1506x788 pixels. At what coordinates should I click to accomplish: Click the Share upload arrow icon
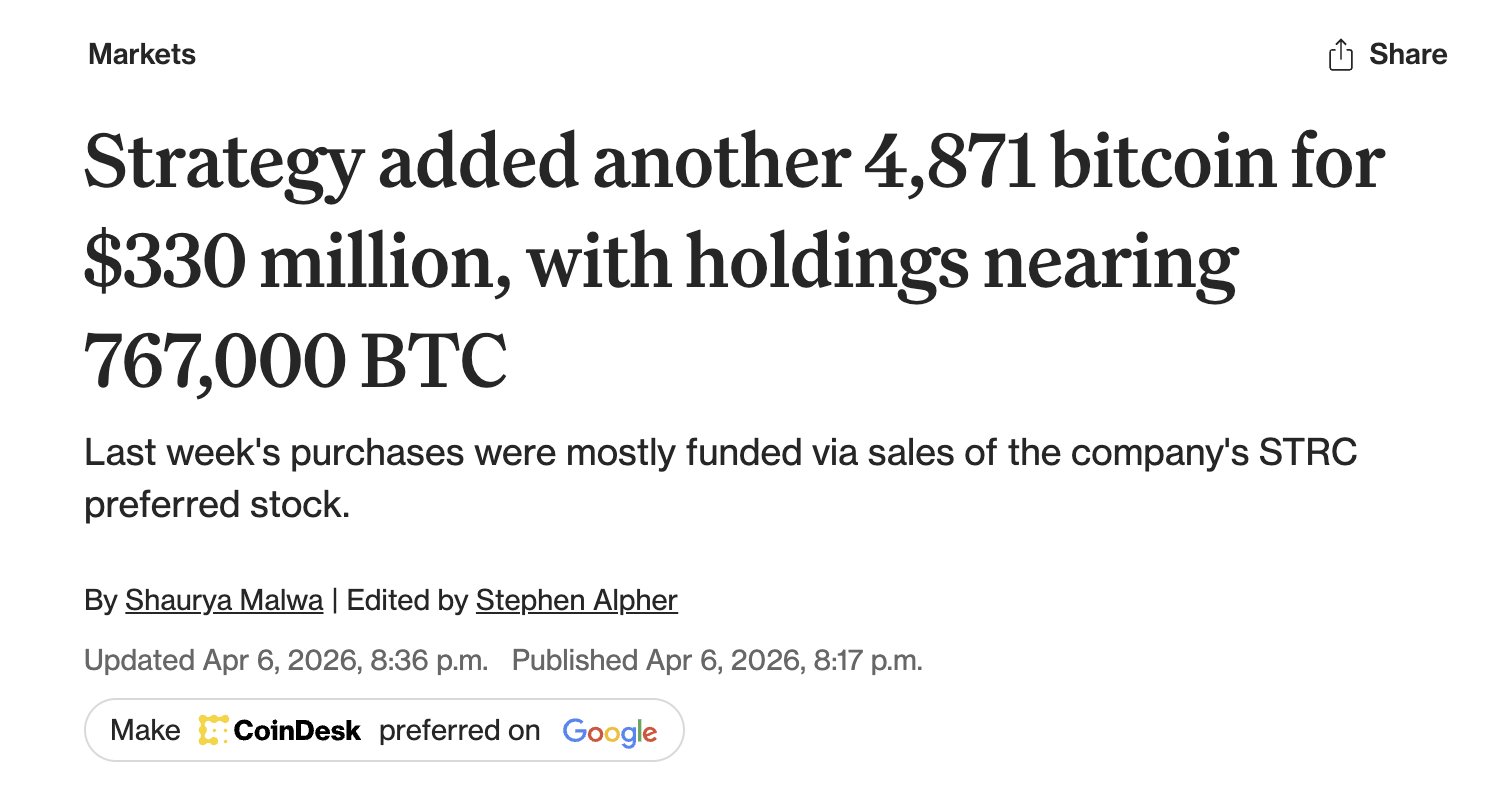tap(1340, 55)
